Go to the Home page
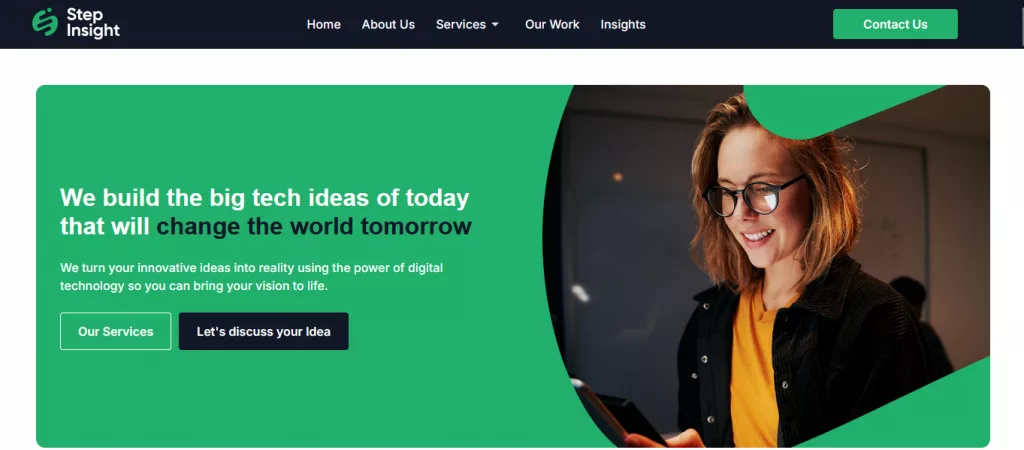Screen dimensions: 1024x450 pyautogui.click(x=323, y=24)
